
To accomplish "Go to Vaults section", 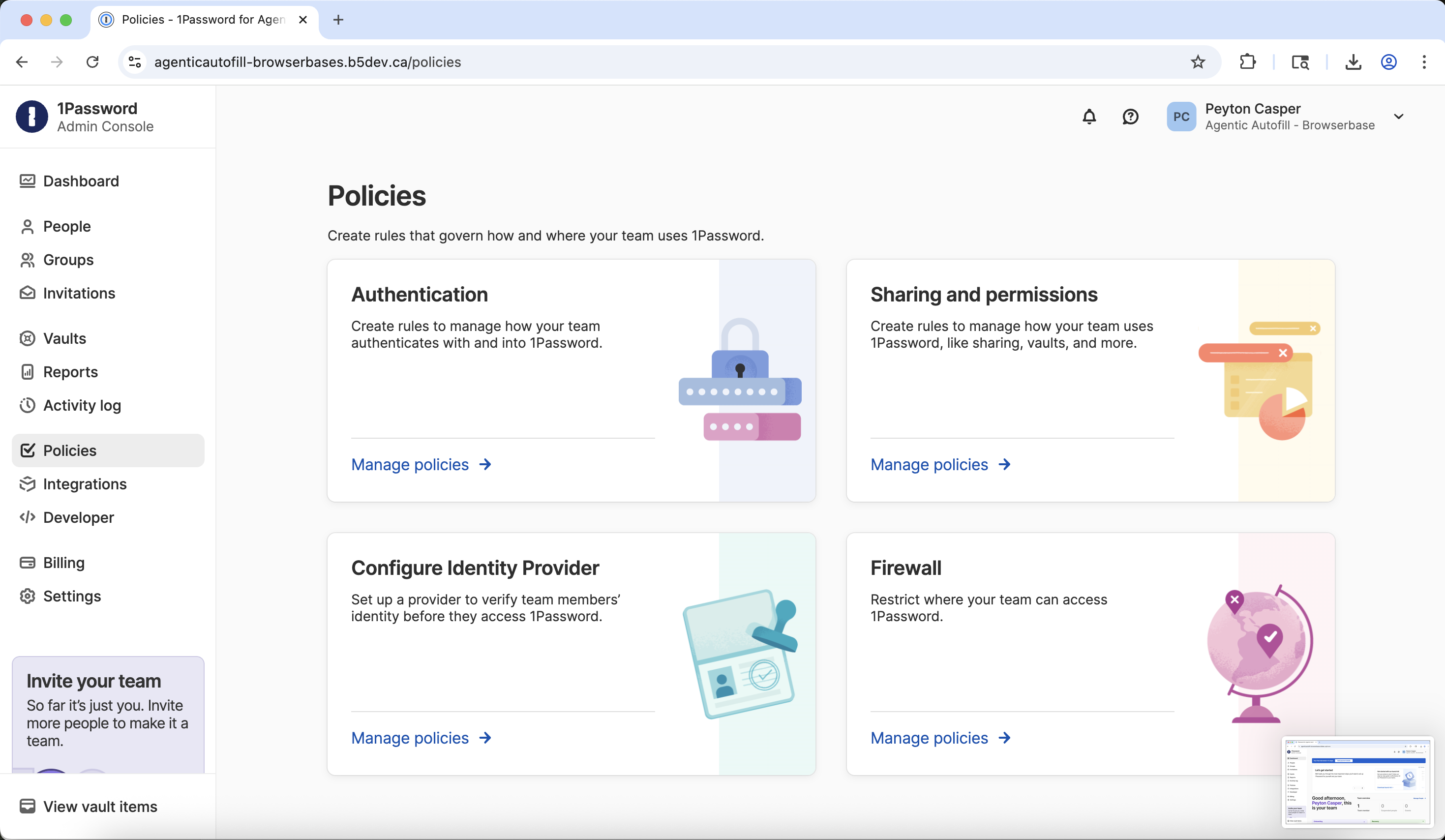I will [x=64, y=338].
